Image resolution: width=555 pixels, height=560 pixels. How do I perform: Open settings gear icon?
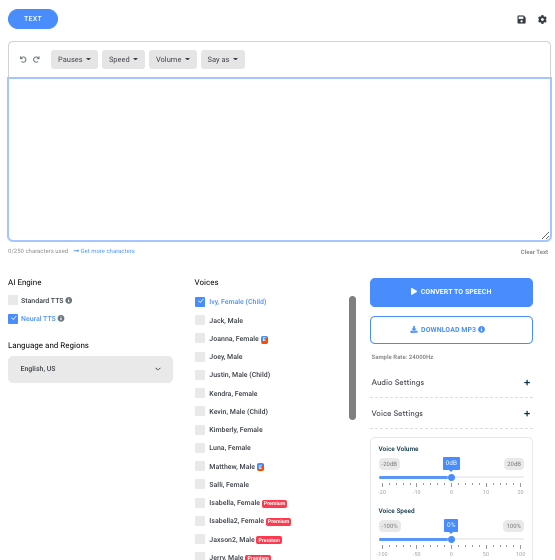click(x=542, y=20)
